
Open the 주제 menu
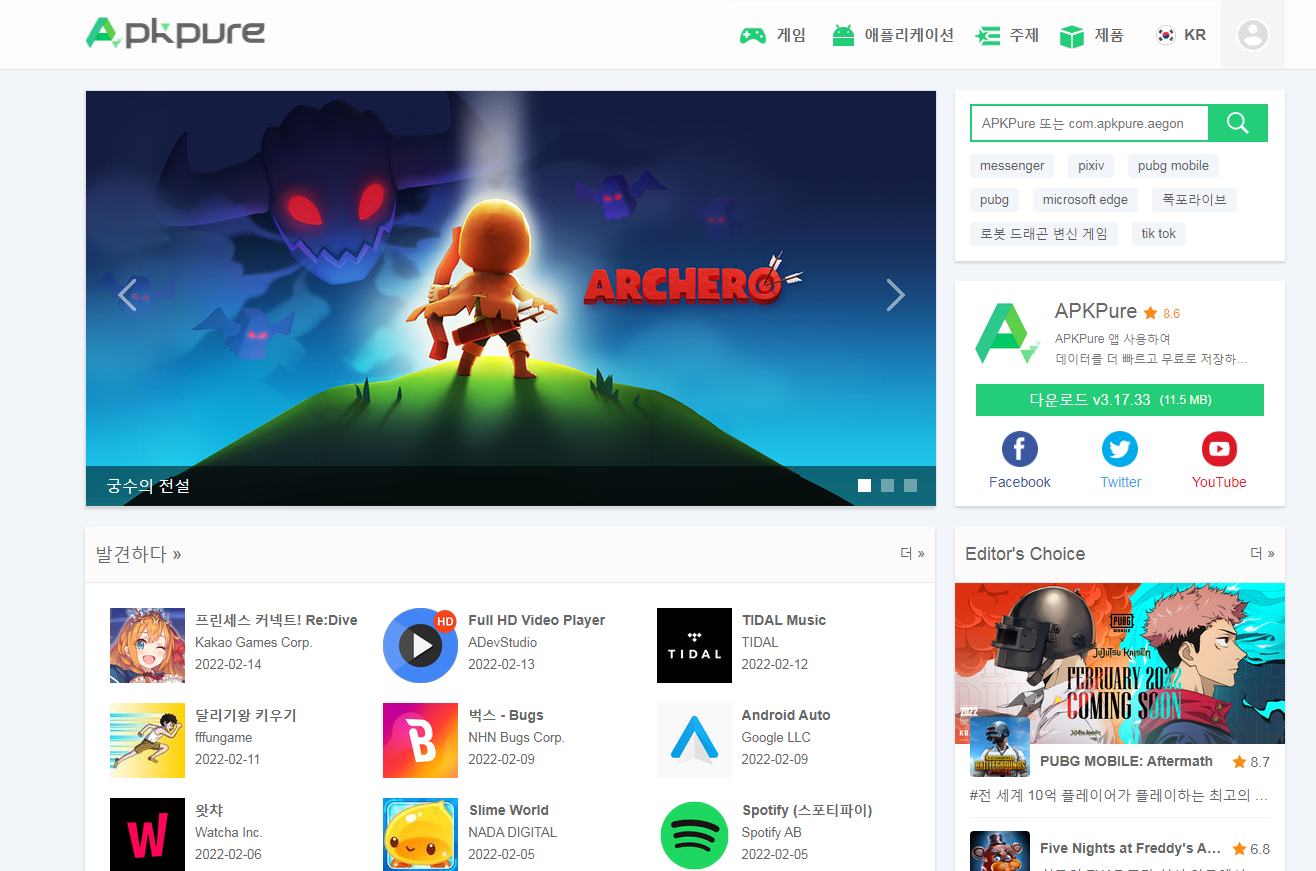point(1024,35)
